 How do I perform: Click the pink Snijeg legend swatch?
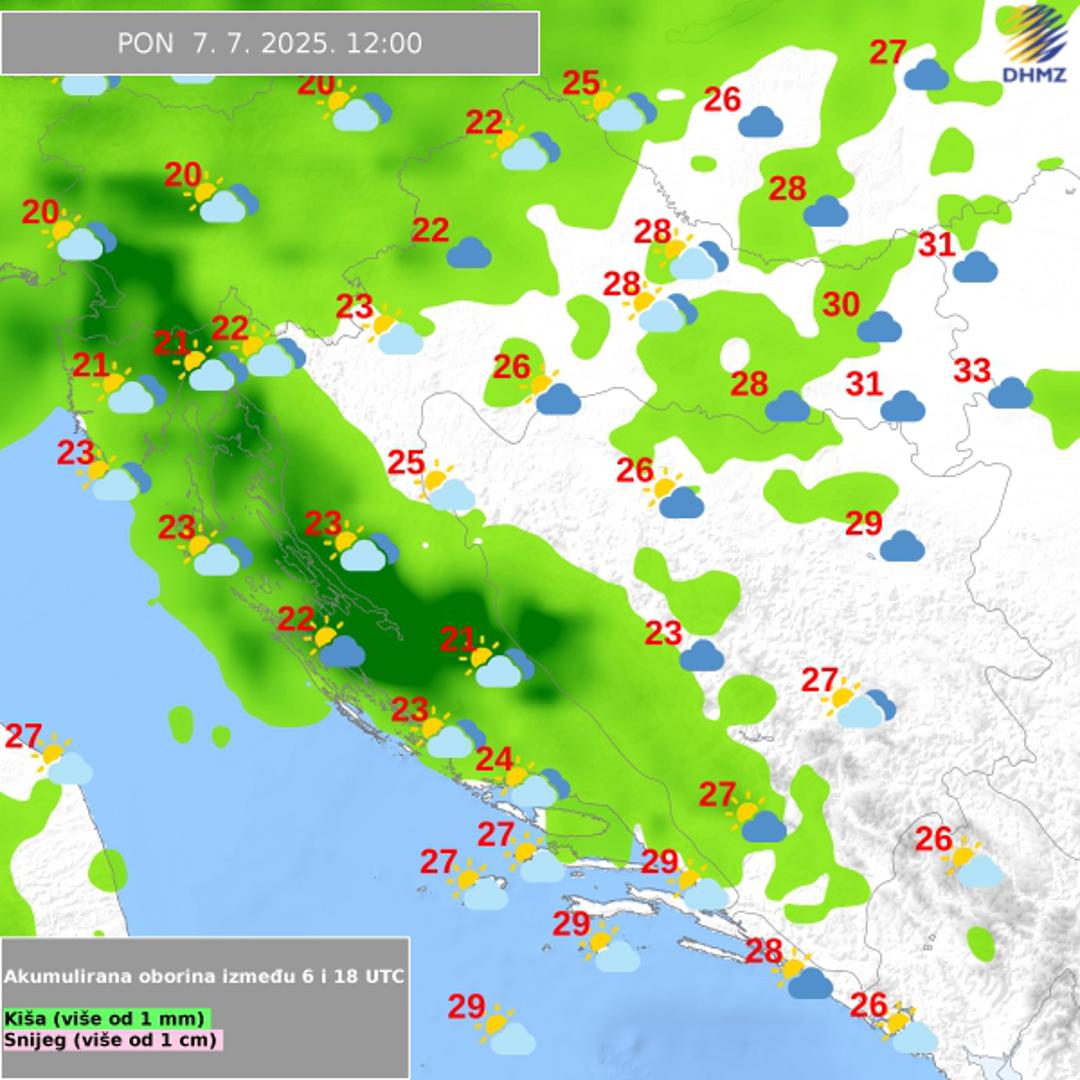111,1039
